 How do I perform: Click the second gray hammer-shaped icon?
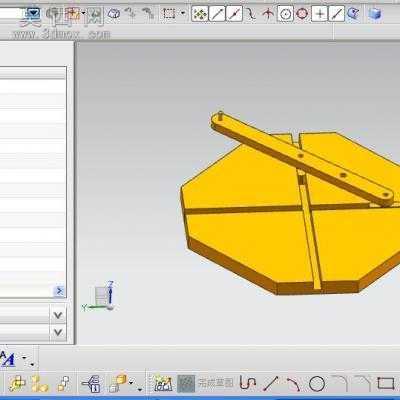148,13
